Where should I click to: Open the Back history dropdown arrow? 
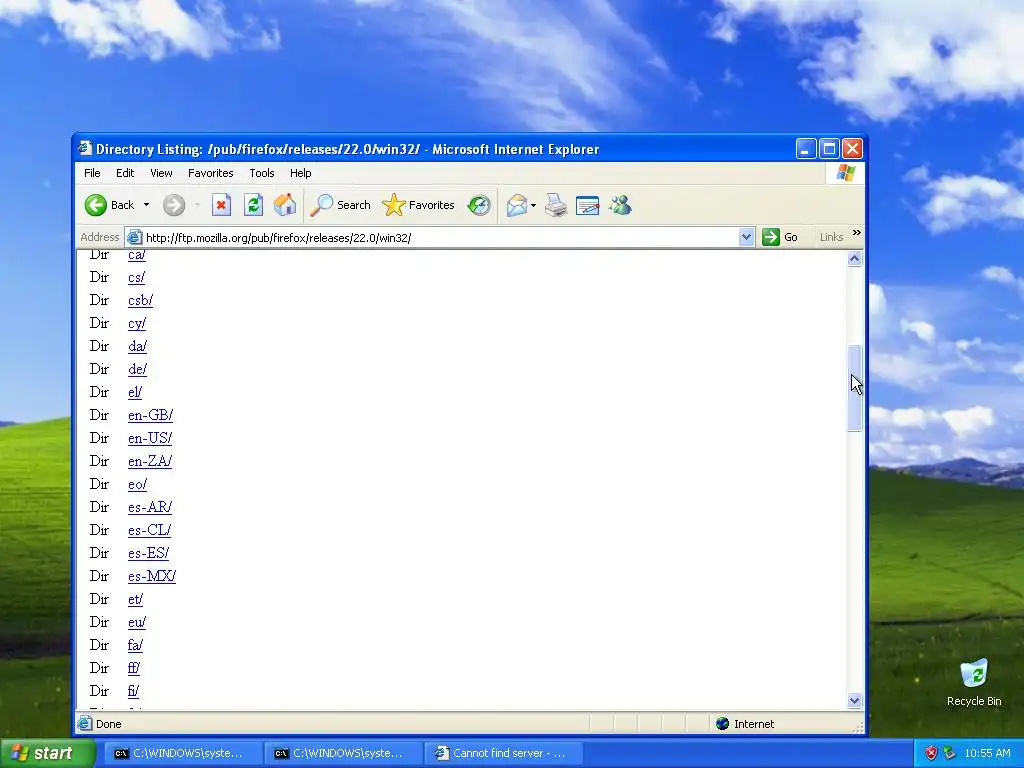pyautogui.click(x=146, y=205)
